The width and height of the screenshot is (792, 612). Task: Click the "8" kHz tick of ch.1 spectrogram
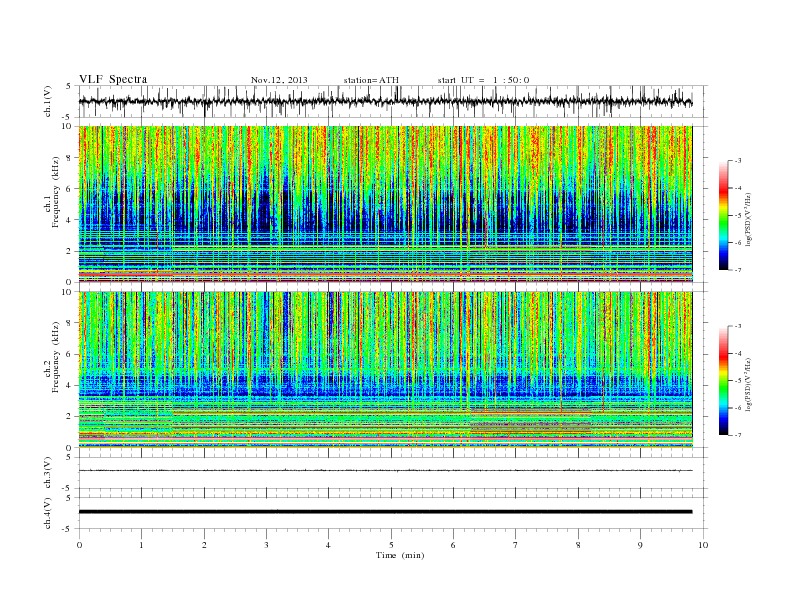coord(70,158)
